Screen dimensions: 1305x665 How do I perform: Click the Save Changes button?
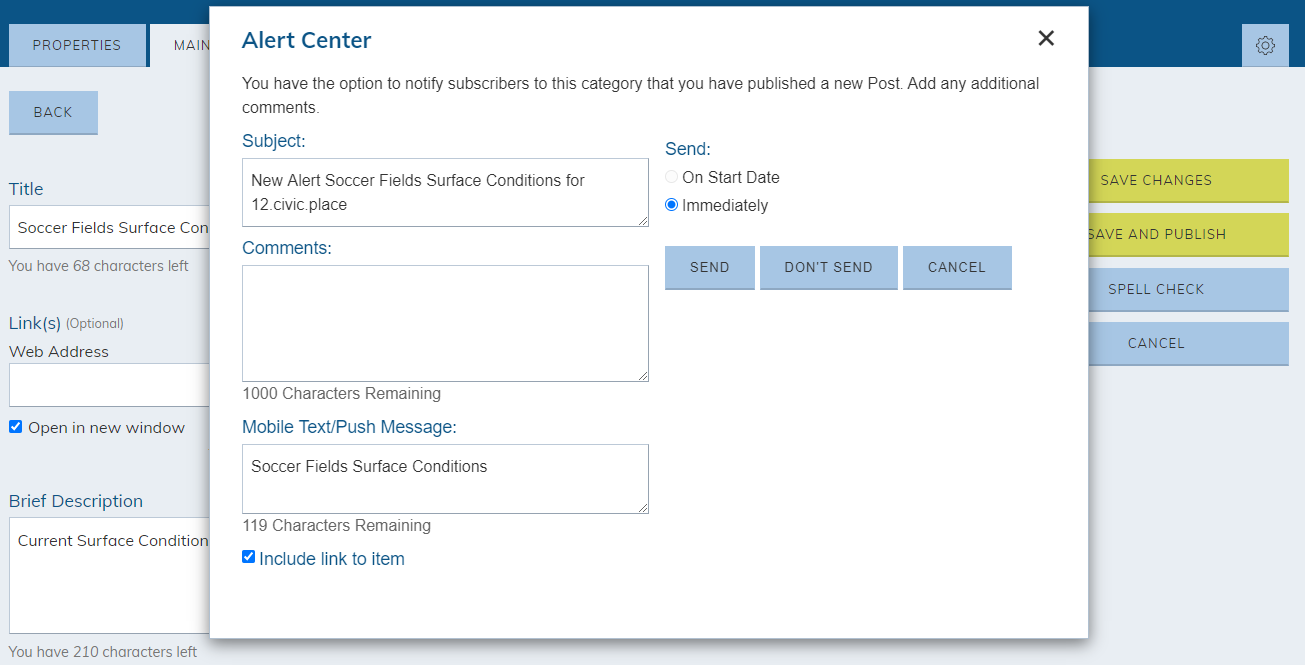1188,180
